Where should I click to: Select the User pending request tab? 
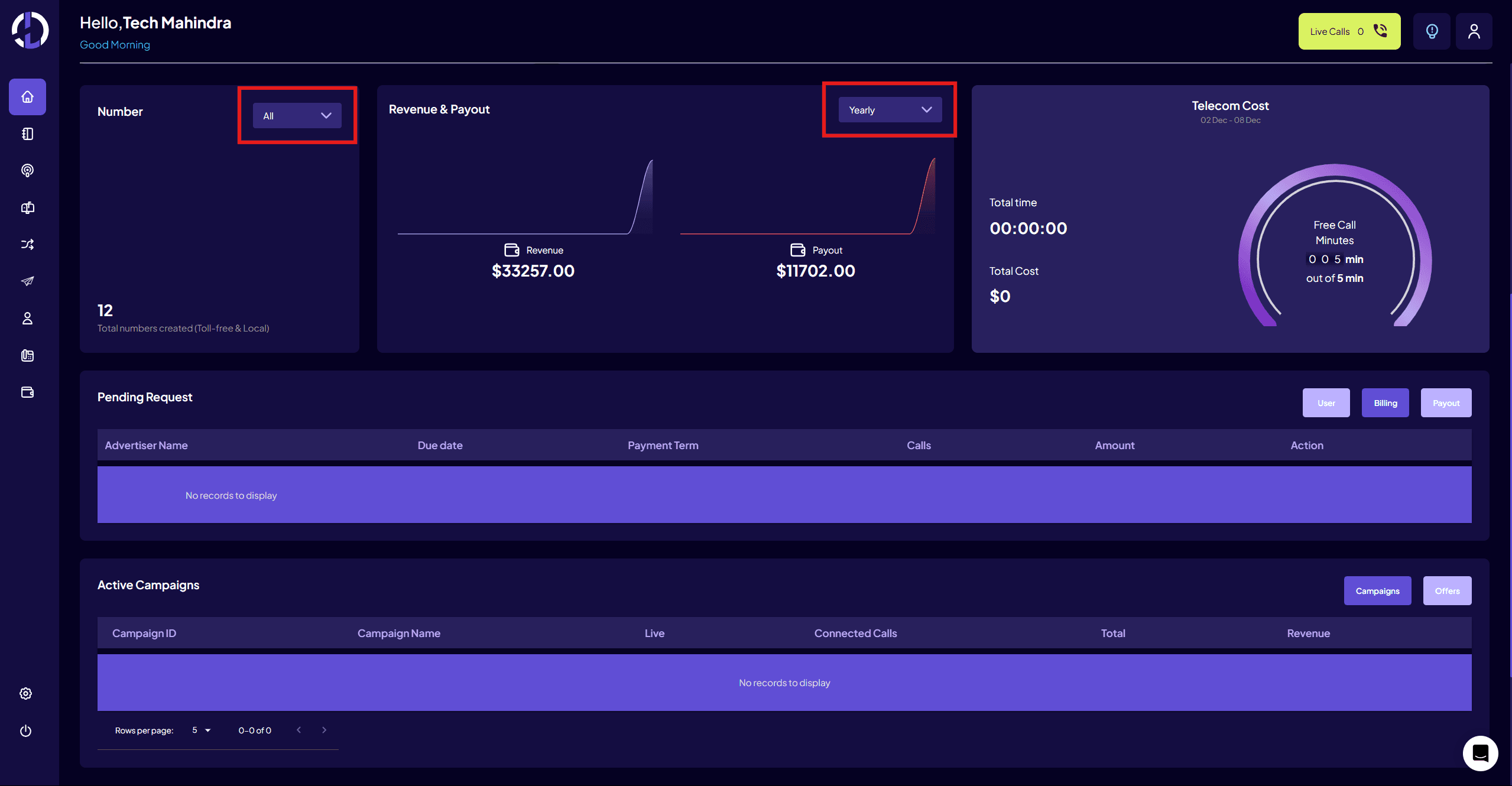(x=1326, y=403)
